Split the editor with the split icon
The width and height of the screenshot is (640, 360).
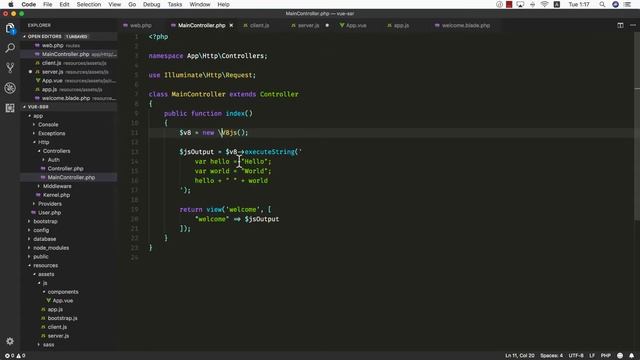click(620, 25)
